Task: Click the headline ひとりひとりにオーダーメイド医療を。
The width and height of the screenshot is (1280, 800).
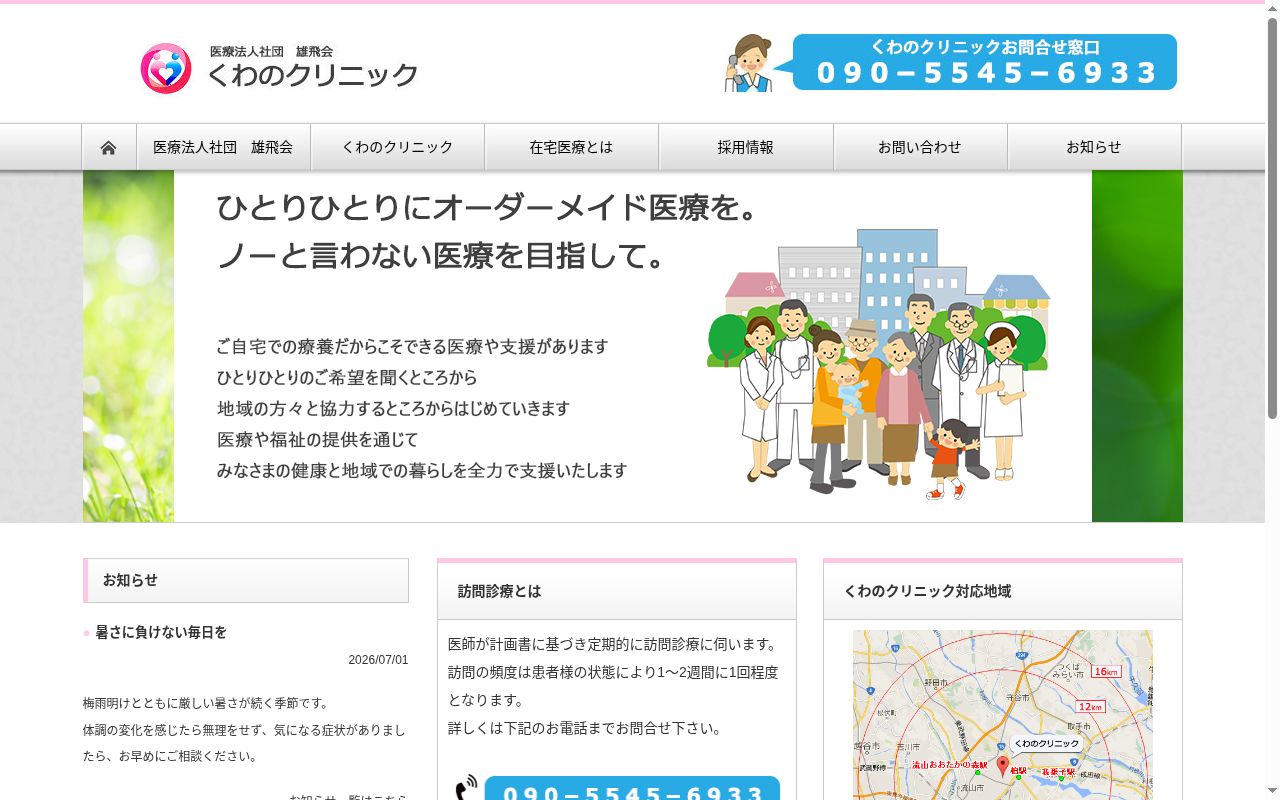Action: pos(488,208)
